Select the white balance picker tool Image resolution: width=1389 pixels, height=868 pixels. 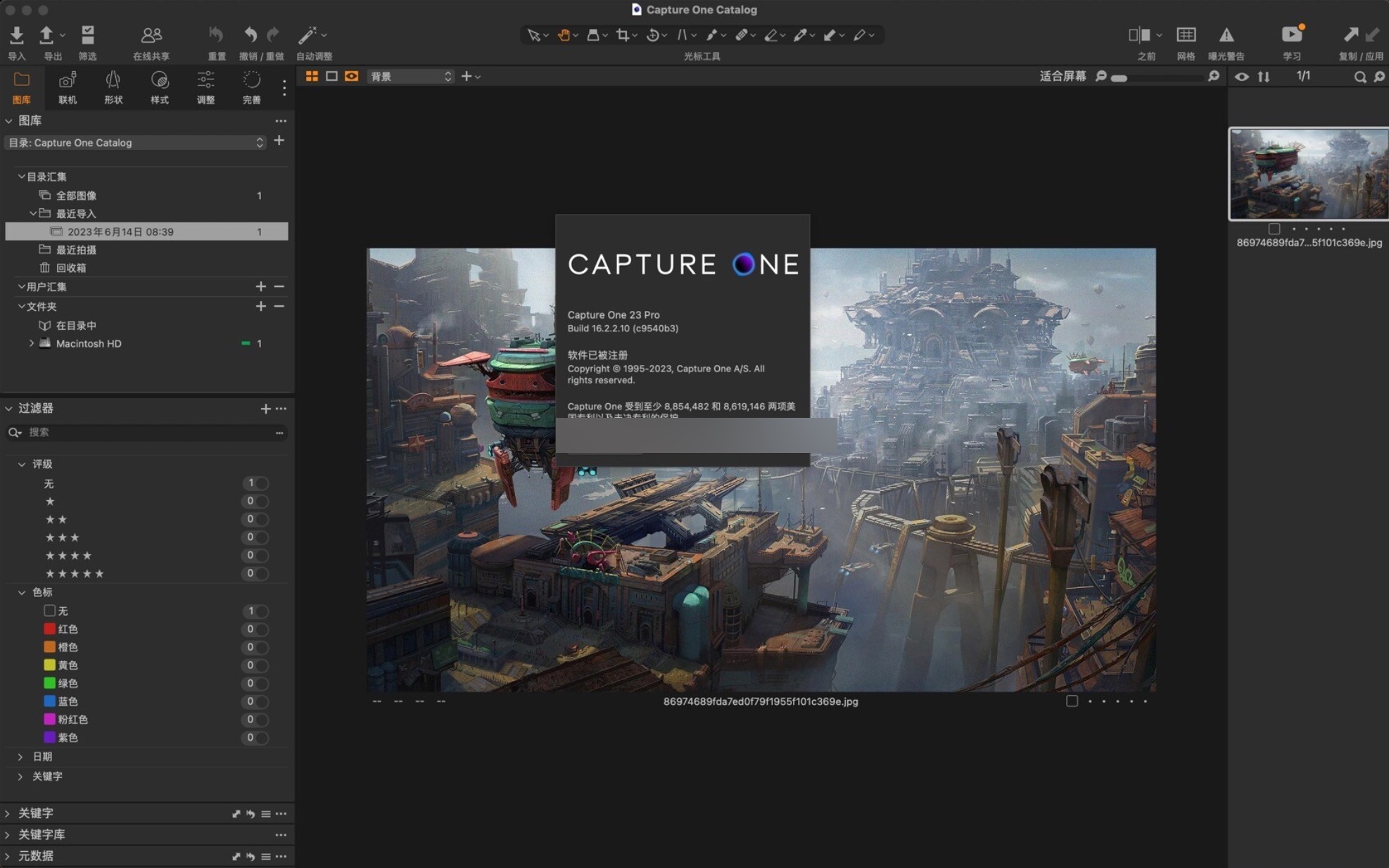click(x=800, y=34)
